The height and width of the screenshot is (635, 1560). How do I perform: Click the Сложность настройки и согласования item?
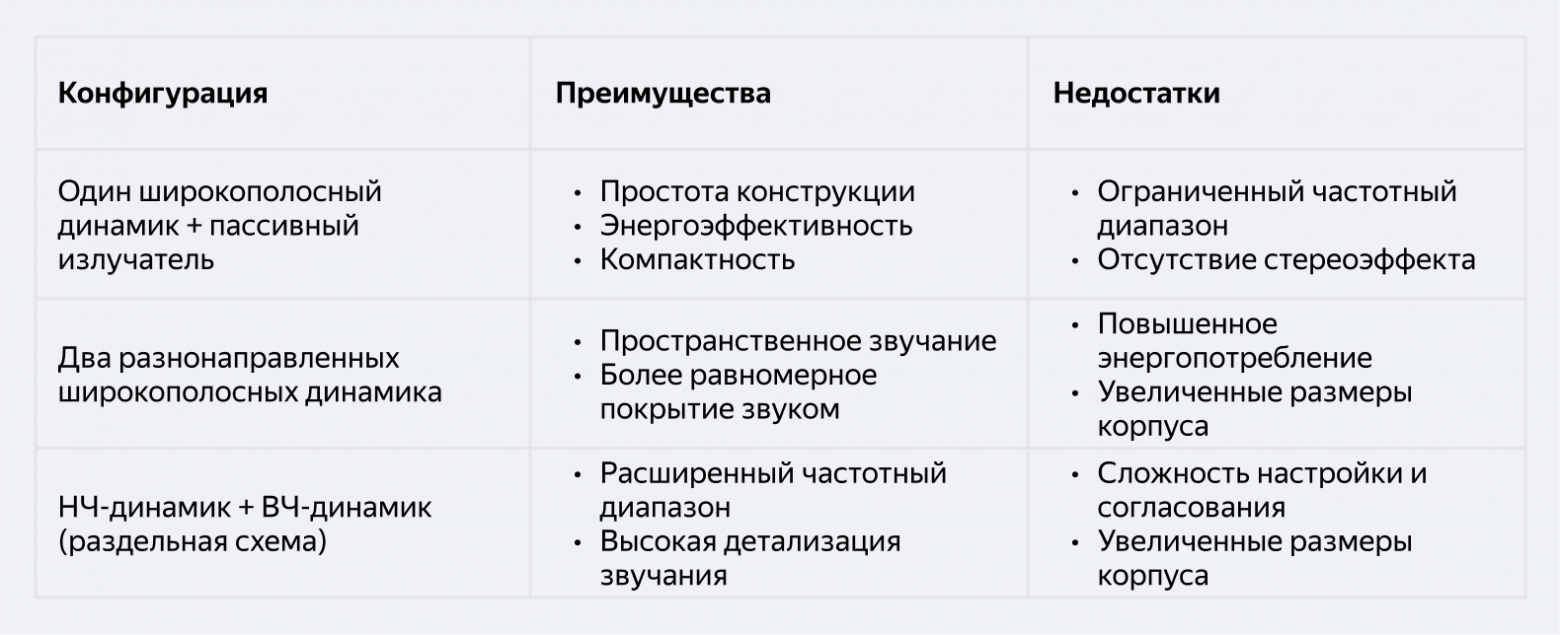coord(1262,490)
